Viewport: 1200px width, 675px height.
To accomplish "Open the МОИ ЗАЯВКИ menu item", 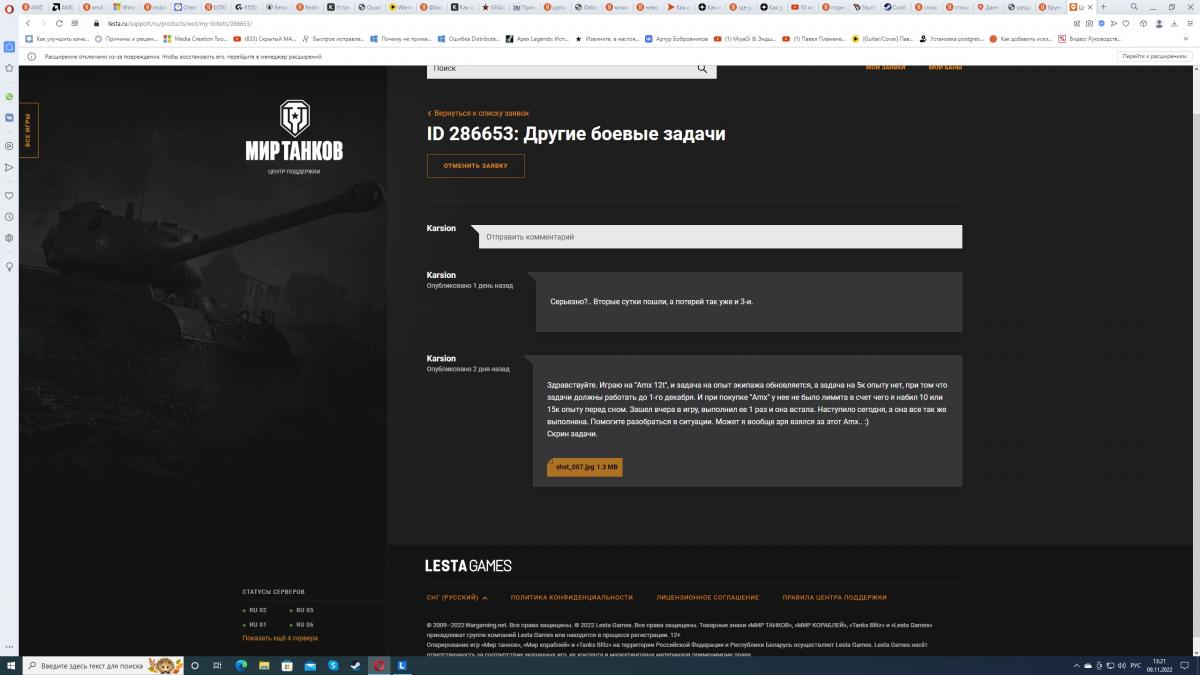I will (885, 67).
